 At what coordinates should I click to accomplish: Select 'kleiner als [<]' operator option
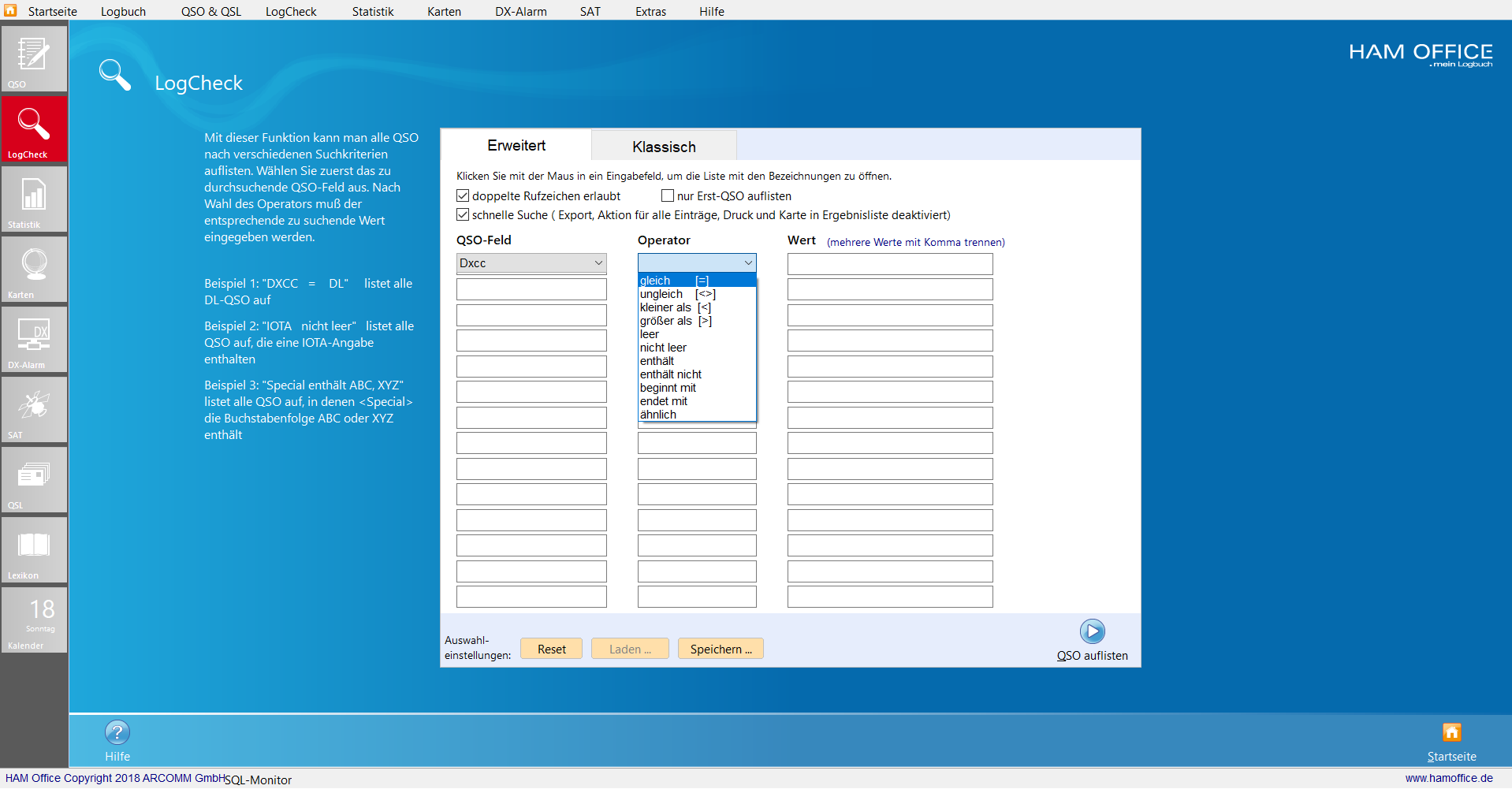[697, 307]
